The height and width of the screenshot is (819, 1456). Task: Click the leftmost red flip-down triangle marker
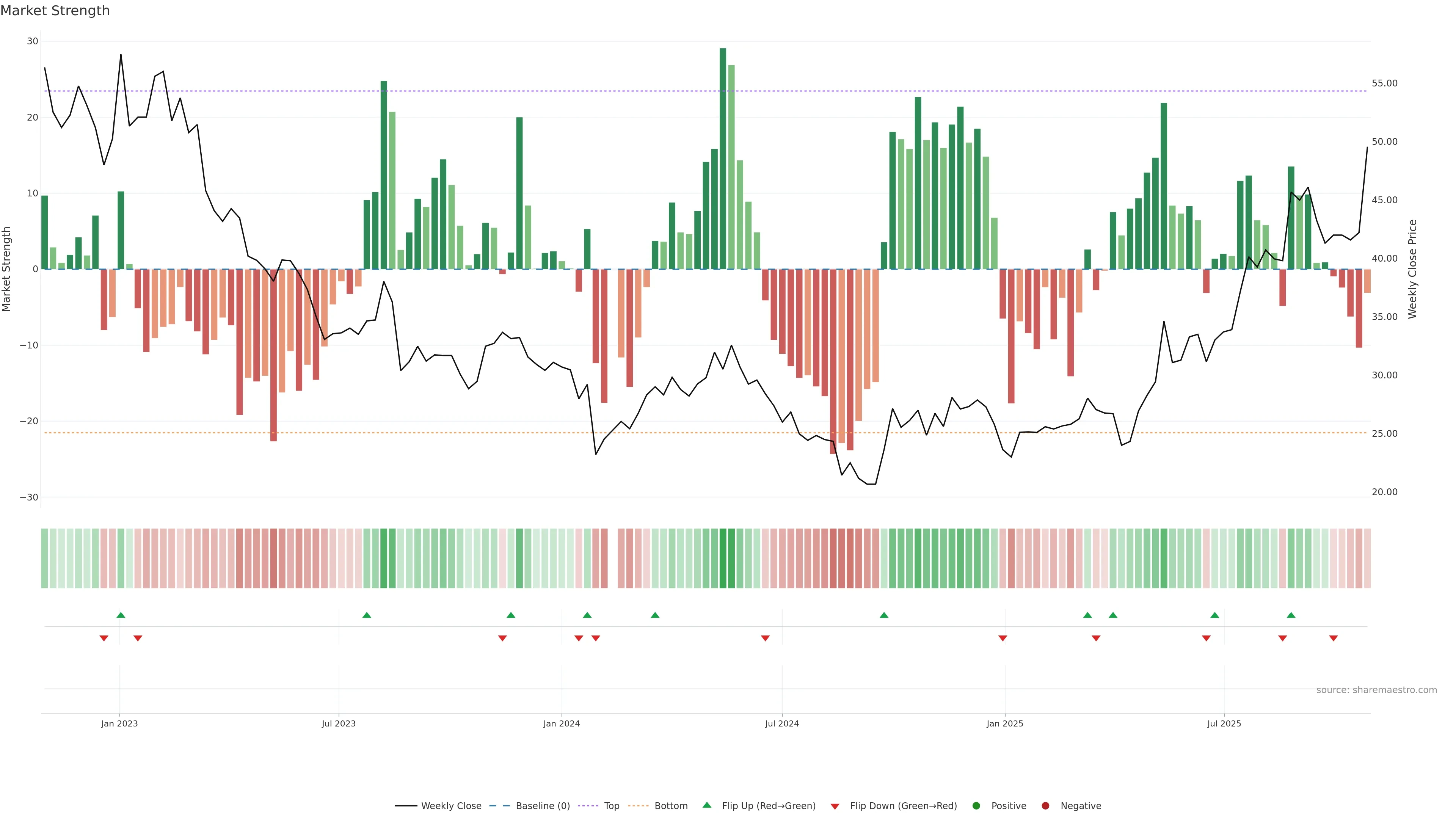pyautogui.click(x=104, y=638)
